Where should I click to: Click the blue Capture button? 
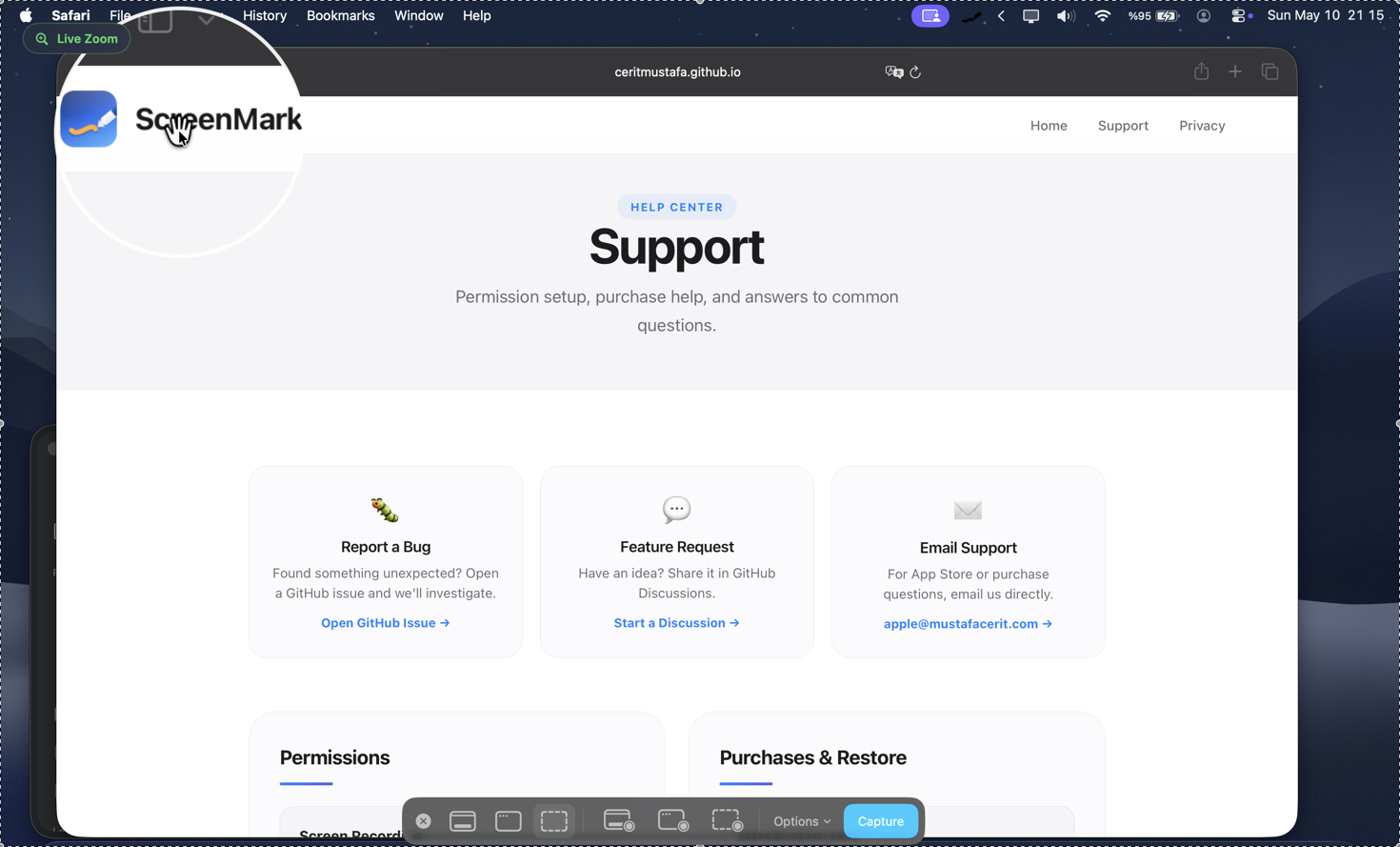(x=881, y=821)
